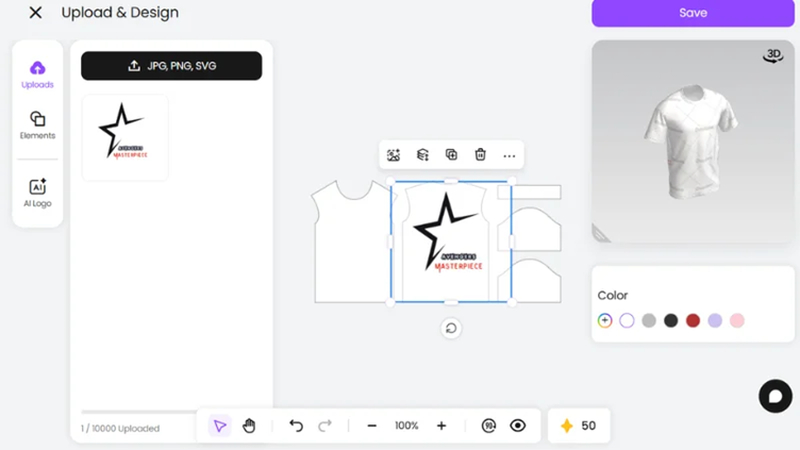This screenshot has height=450, width=800.
Task: Zoom out with the minus button
Action: pos(372,426)
